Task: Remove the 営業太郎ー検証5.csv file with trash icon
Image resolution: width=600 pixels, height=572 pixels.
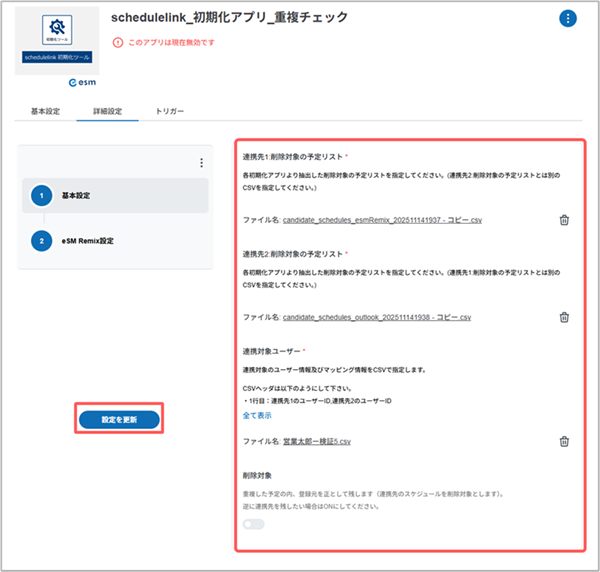Action: point(564,441)
